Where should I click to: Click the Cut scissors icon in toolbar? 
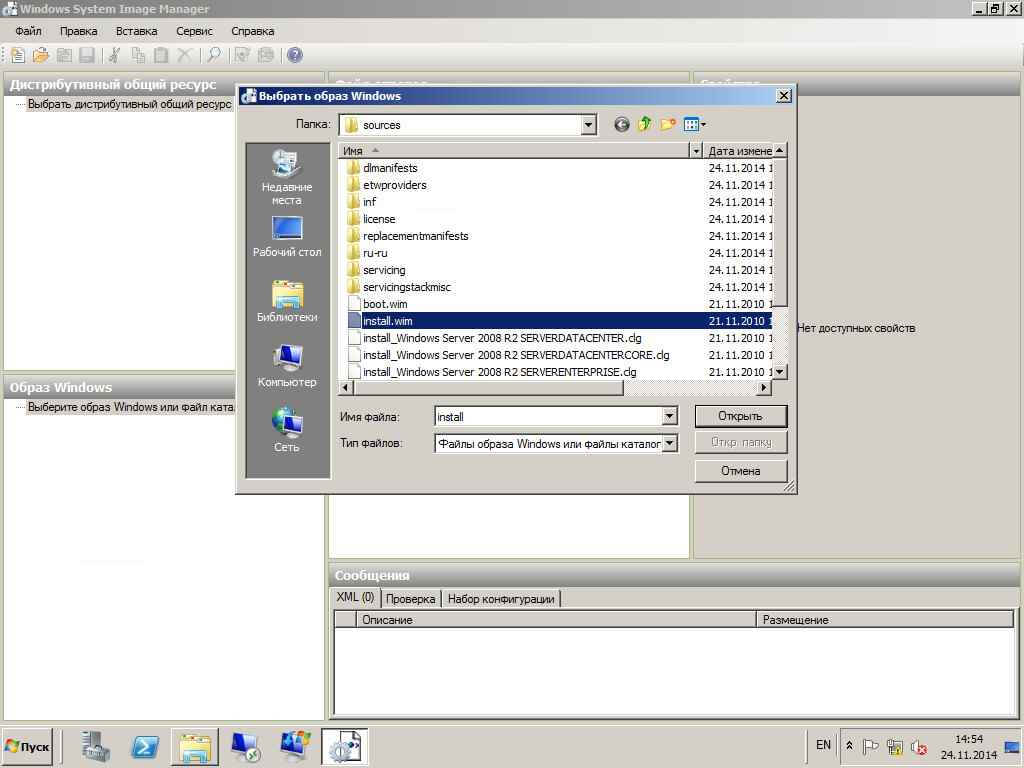[114, 56]
